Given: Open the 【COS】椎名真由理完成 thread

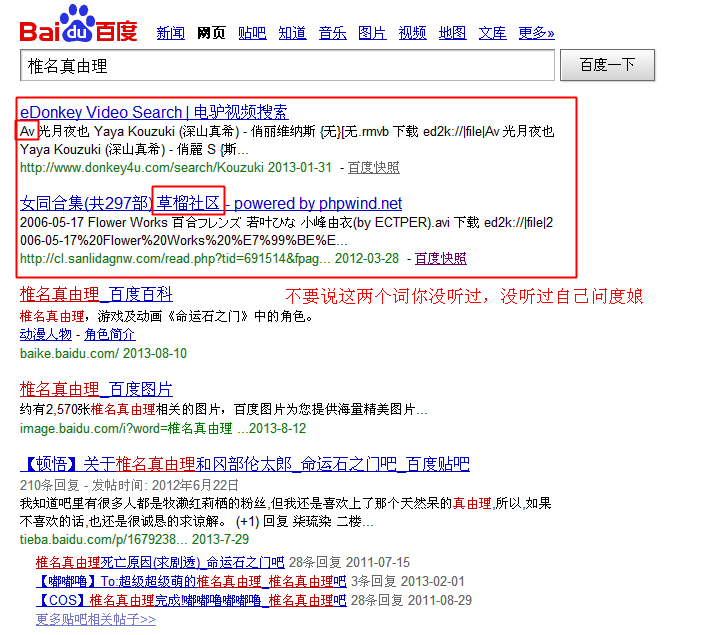Looking at the screenshot, I should click(191, 600).
